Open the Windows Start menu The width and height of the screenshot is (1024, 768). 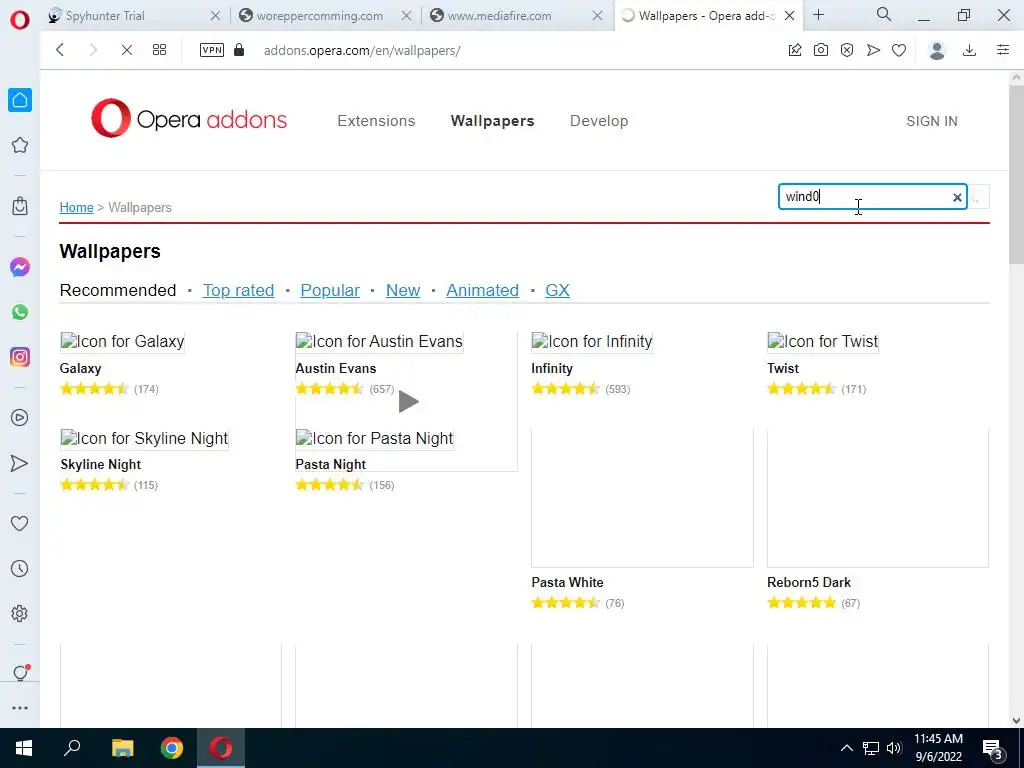[24, 748]
